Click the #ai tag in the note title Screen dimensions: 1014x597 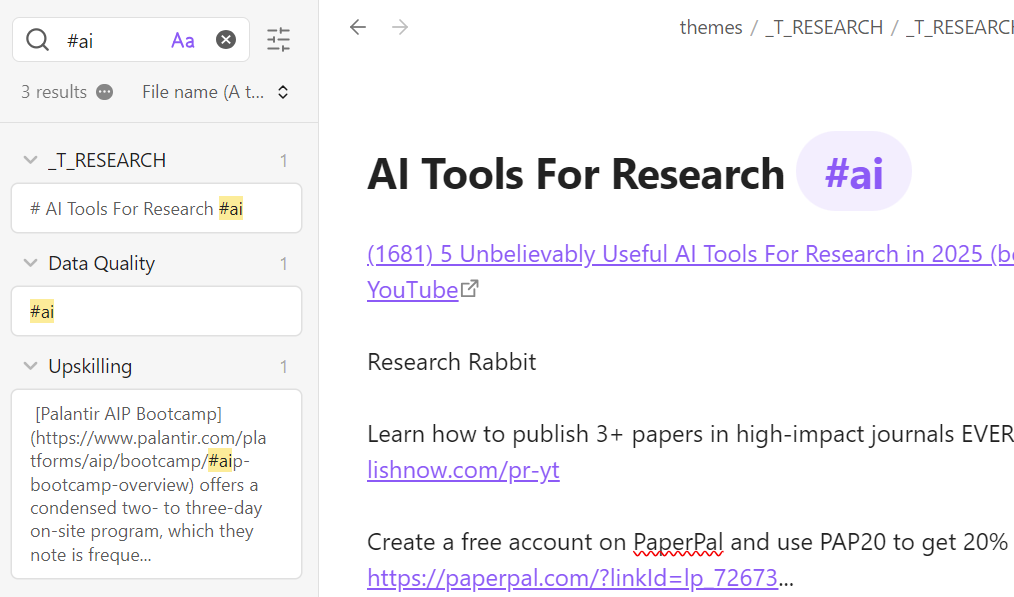(x=853, y=173)
